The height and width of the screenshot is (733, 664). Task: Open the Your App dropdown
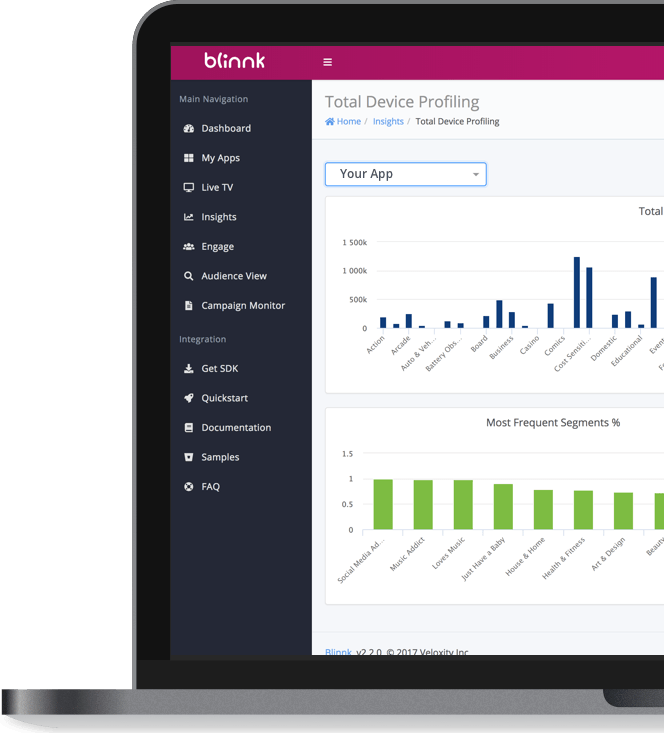(x=405, y=174)
